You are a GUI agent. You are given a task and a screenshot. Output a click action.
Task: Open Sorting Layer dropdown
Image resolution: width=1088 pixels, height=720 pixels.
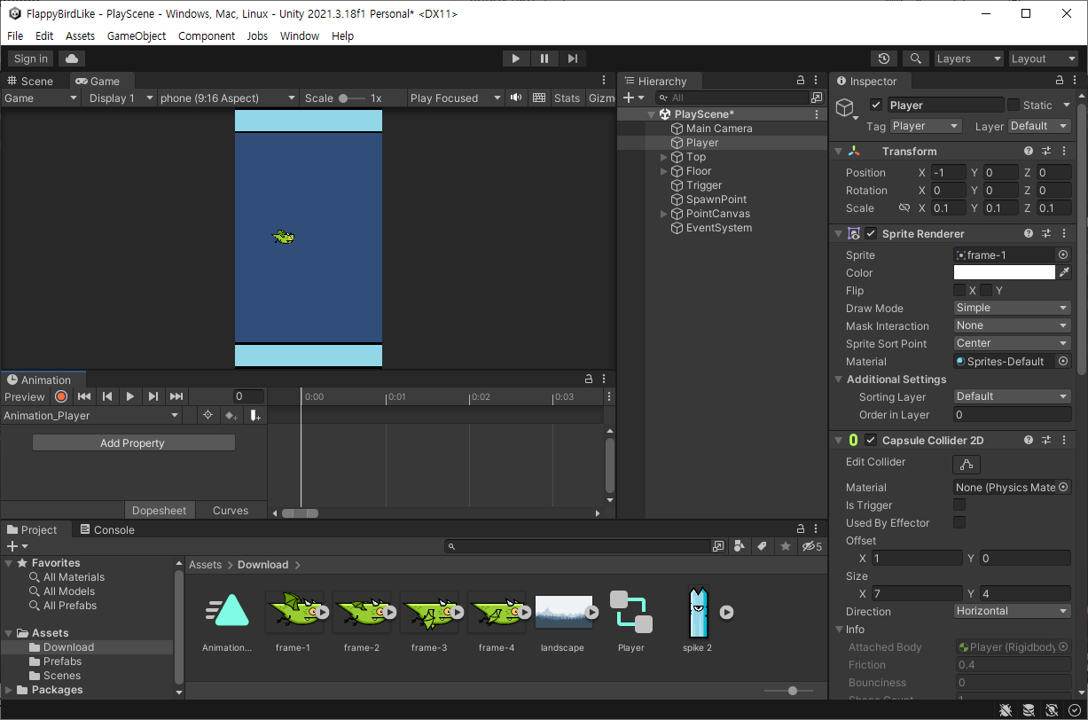[x=1012, y=396]
